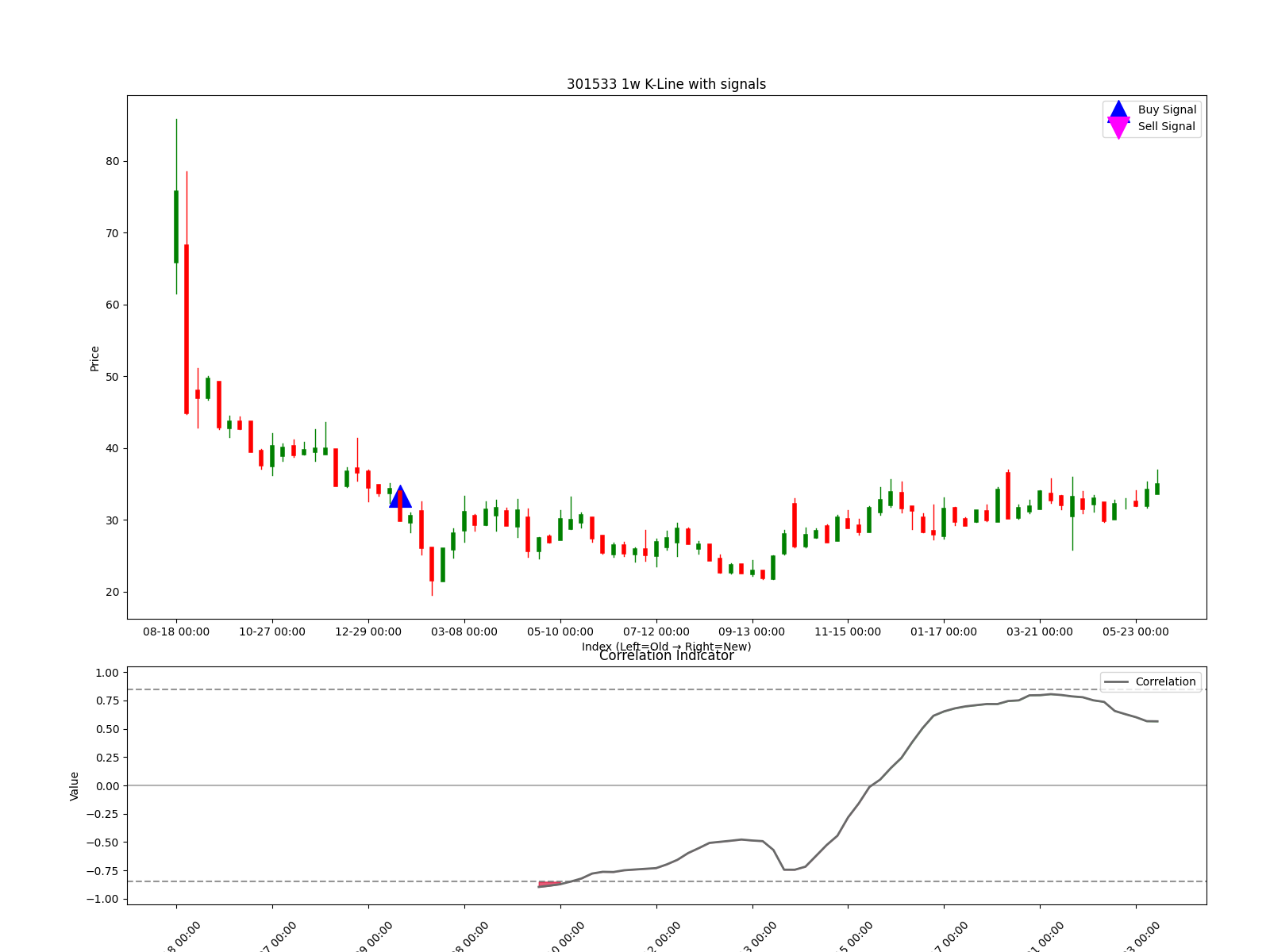Click the x-axis tick label '08-18 00:00'
Image resolution: width=1270 pixels, height=952 pixels.
pyautogui.click(x=176, y=631)
